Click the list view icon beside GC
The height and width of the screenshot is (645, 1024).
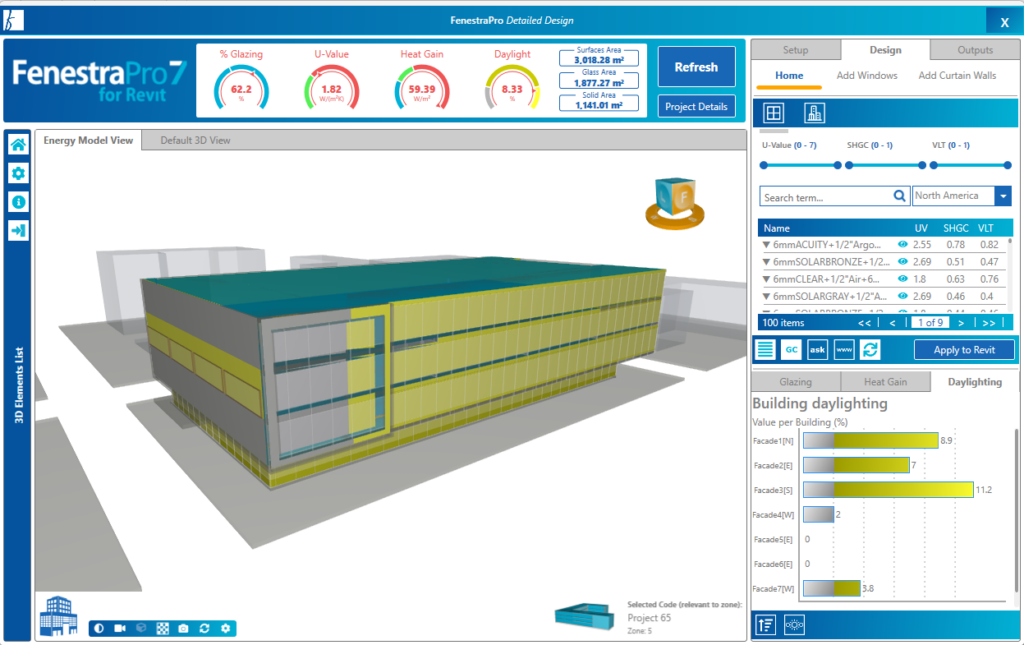click(x=765, y=349)
